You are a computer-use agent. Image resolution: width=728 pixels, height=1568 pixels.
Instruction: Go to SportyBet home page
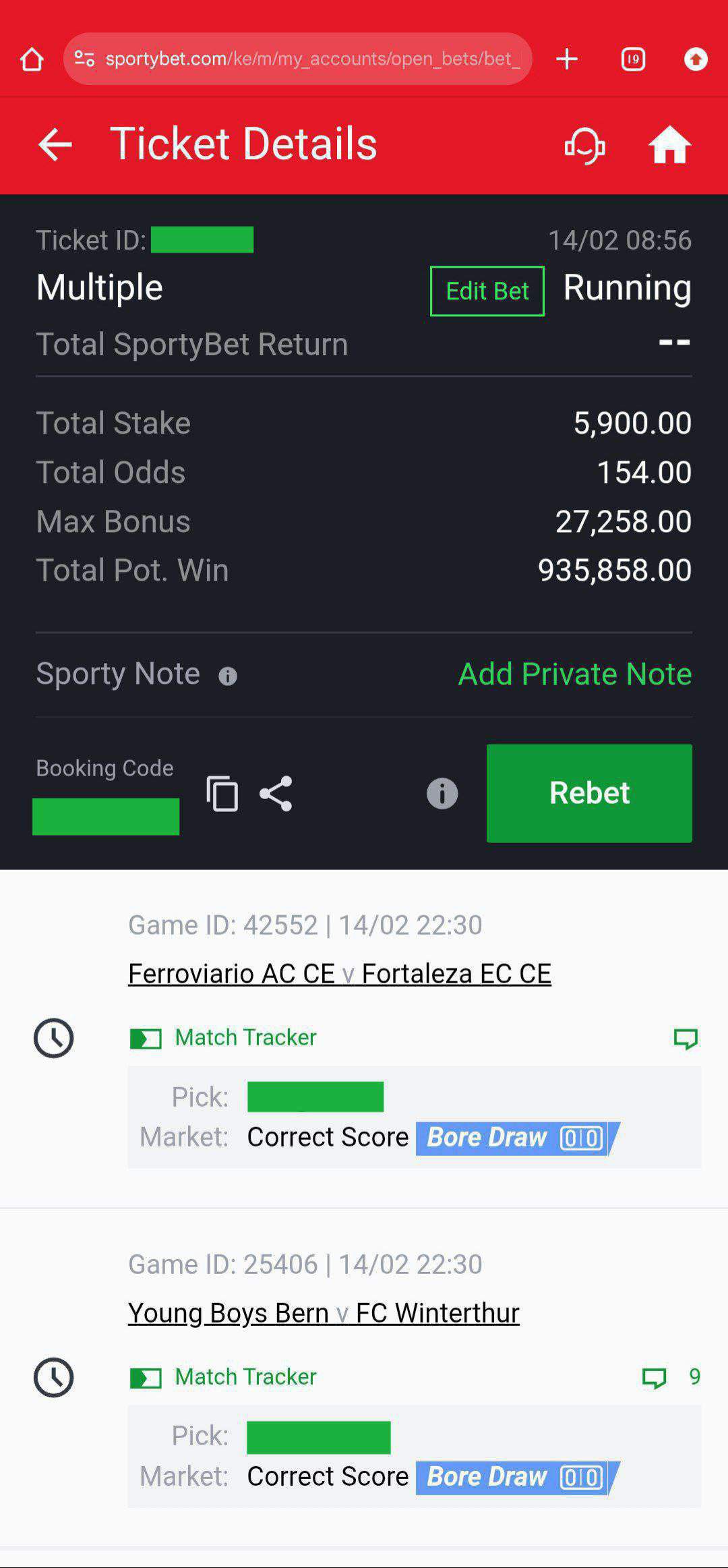[x=669, y=144]
